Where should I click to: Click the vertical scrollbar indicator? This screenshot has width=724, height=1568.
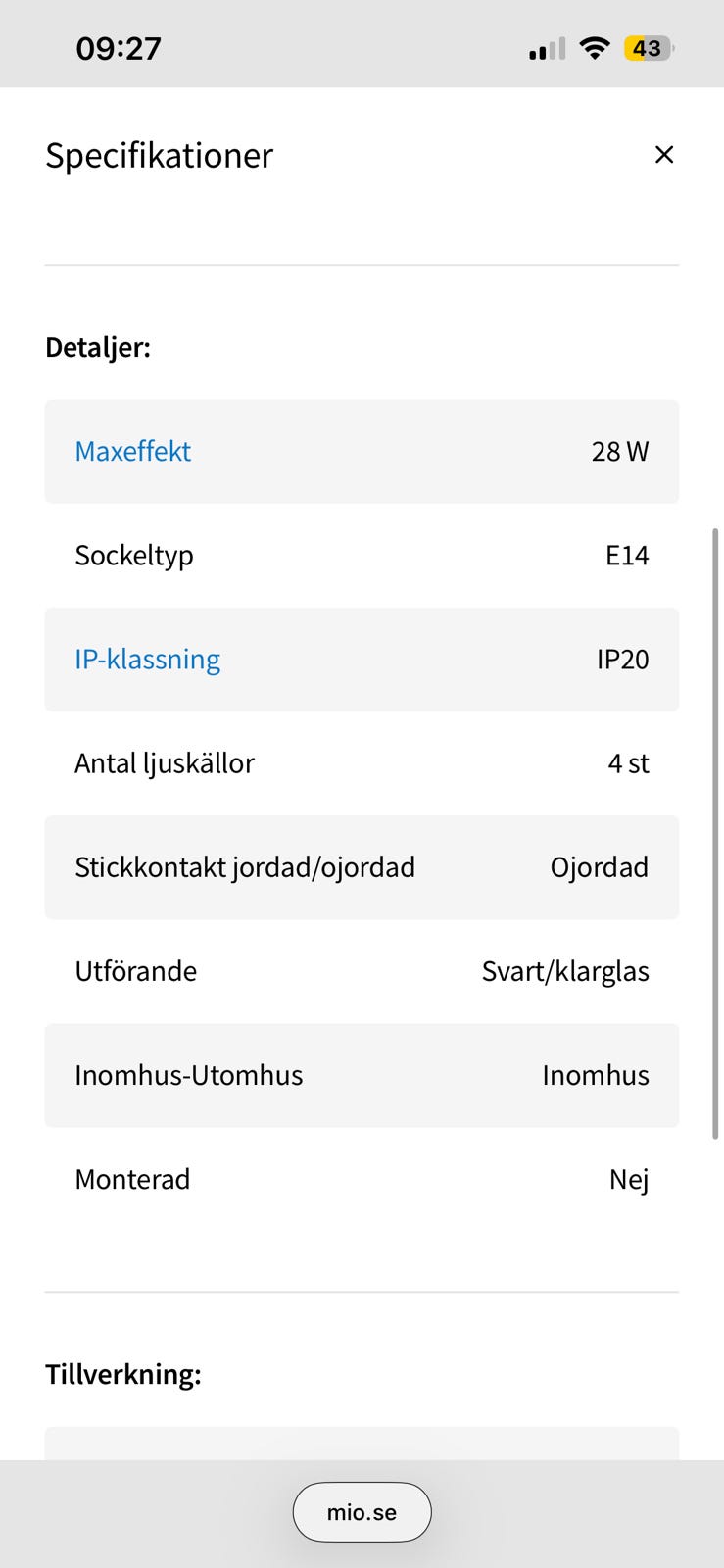[716, 833]
